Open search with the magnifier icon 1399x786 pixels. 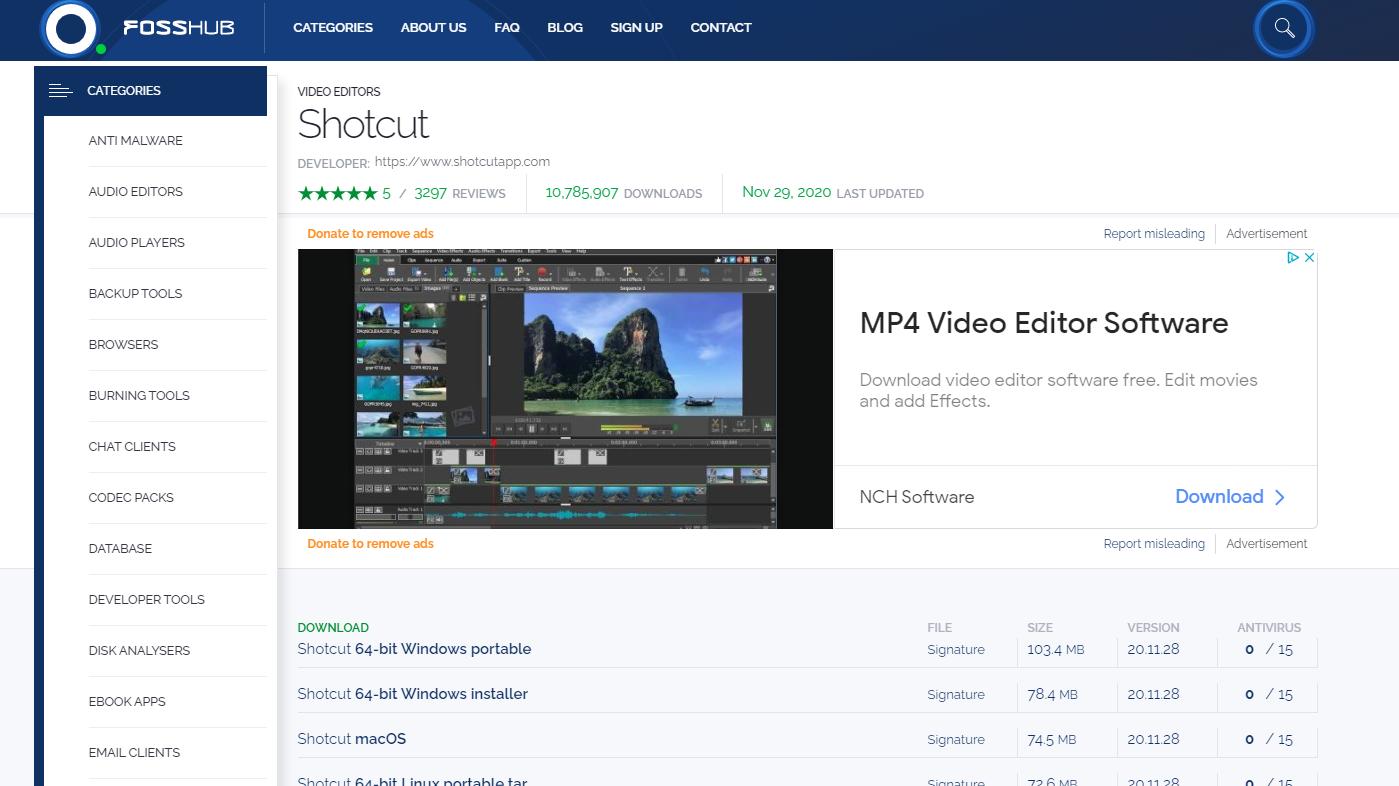[1284, 29]
